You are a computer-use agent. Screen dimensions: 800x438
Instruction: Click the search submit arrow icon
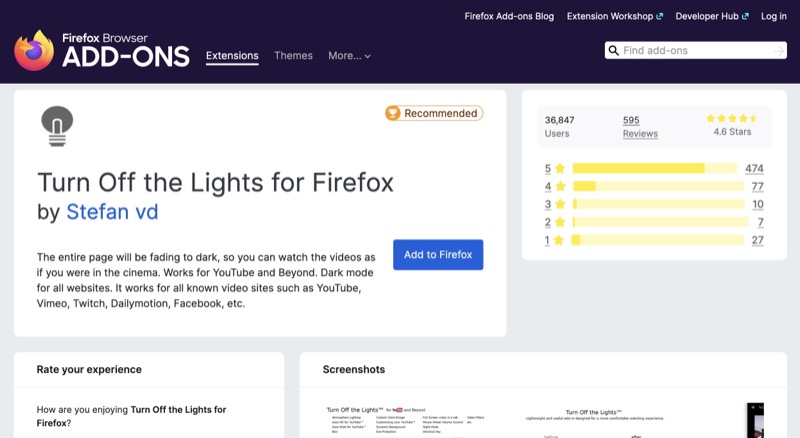pos(779,51)
